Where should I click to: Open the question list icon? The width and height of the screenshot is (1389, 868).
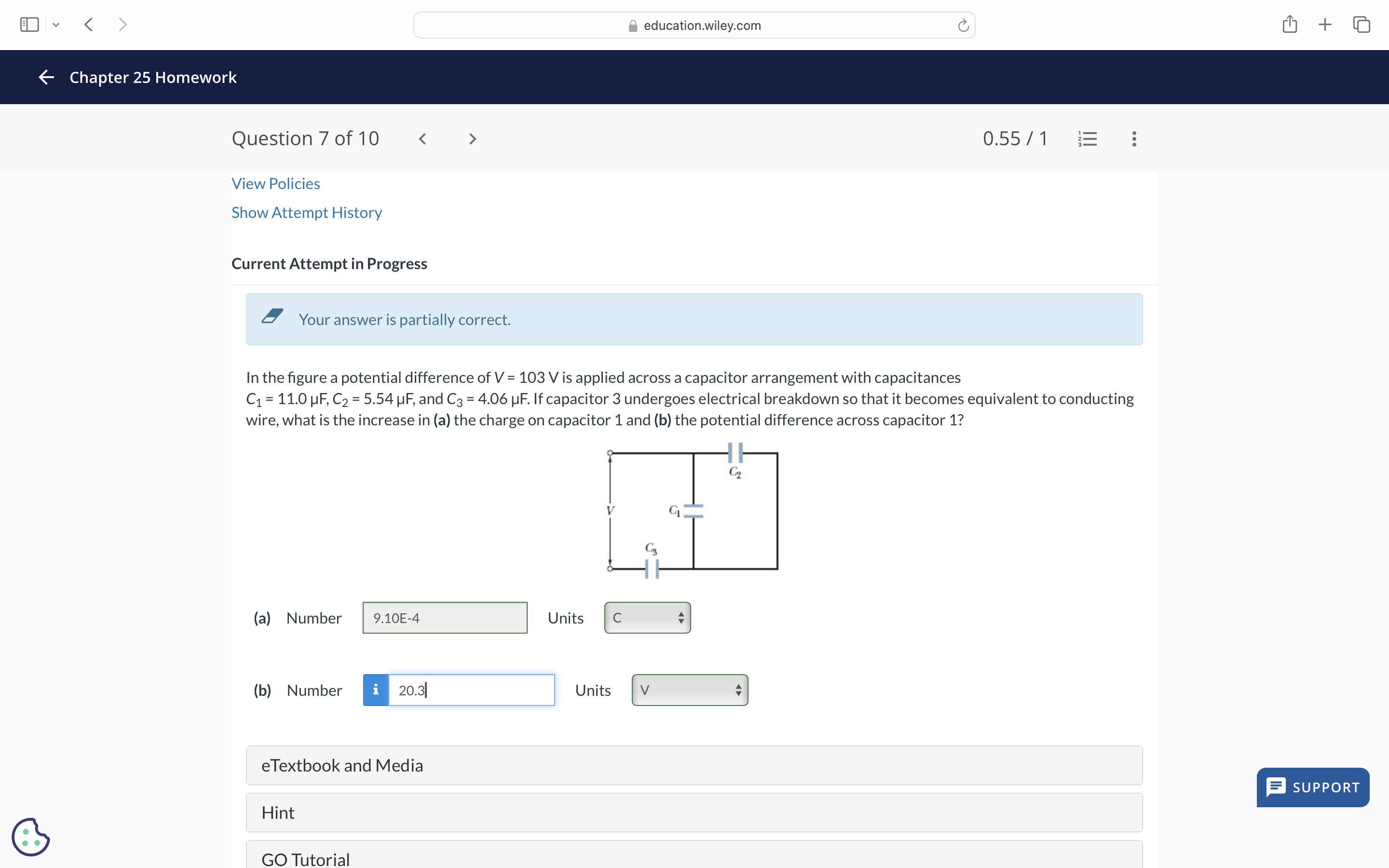[1087, 139]
